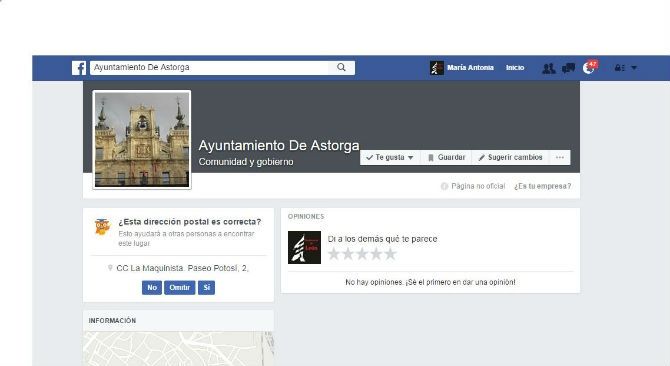The height and width of the screenshot is (366, 670).
Task: Open privacy shortcuts lock icon
Action: pos(619,67)
